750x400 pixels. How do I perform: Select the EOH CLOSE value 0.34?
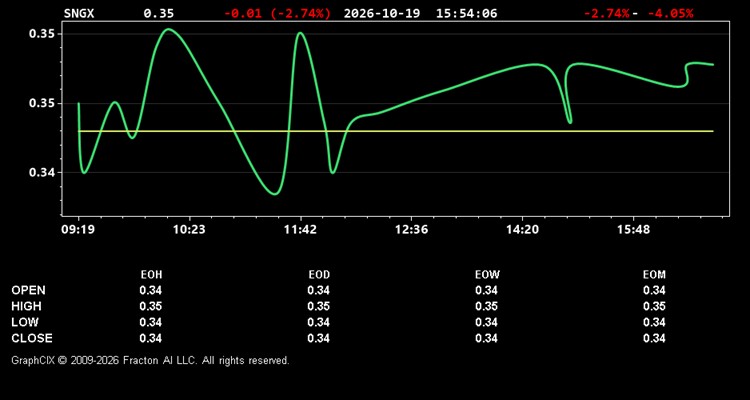point(151,338)
